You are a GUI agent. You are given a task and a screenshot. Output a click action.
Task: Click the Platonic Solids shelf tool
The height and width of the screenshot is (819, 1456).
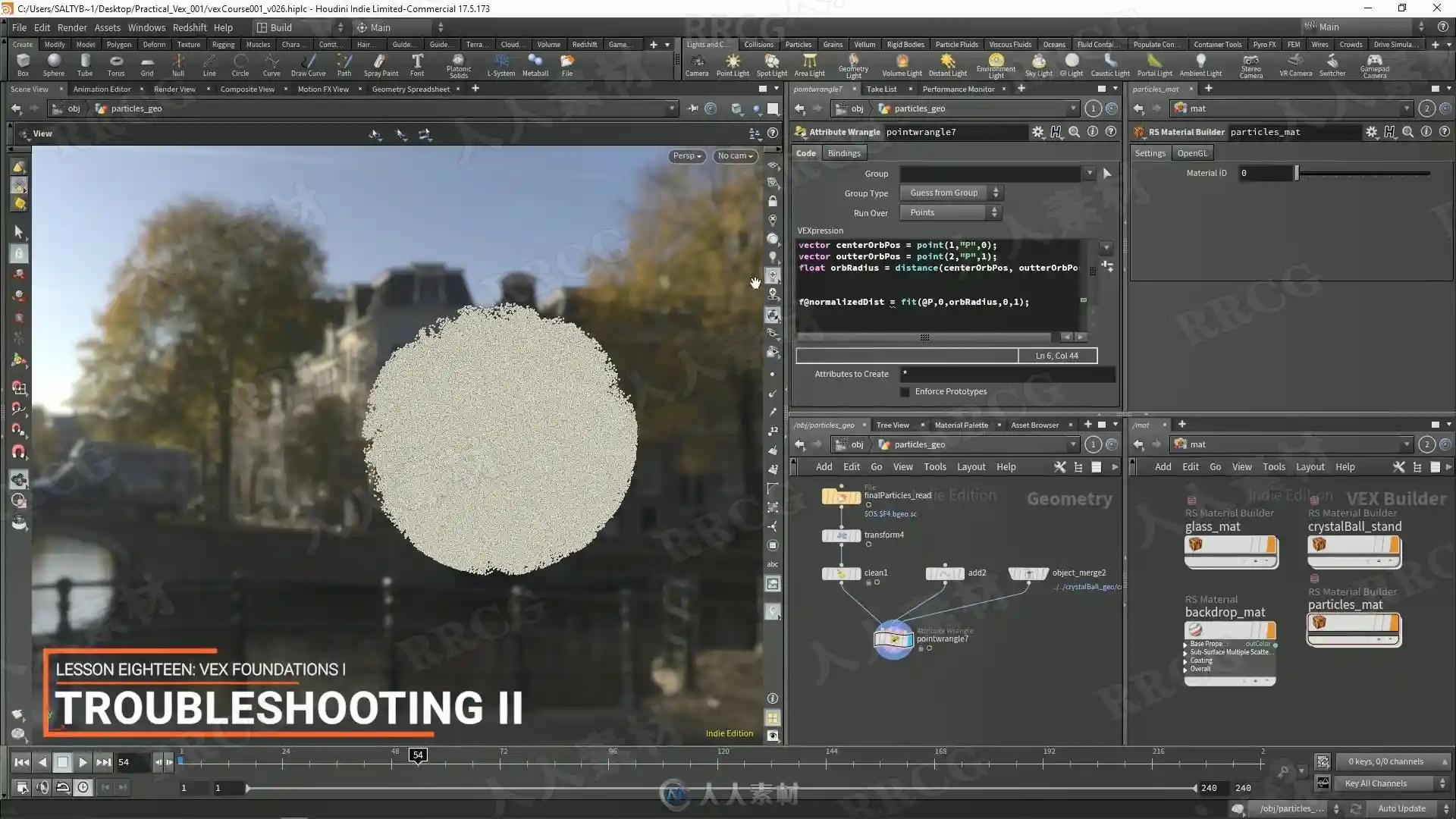(x=459, y=66)
